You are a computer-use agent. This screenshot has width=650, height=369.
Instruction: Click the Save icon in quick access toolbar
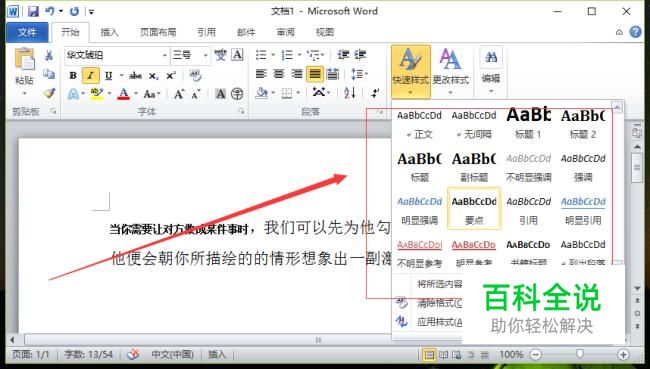click(33, 11)
